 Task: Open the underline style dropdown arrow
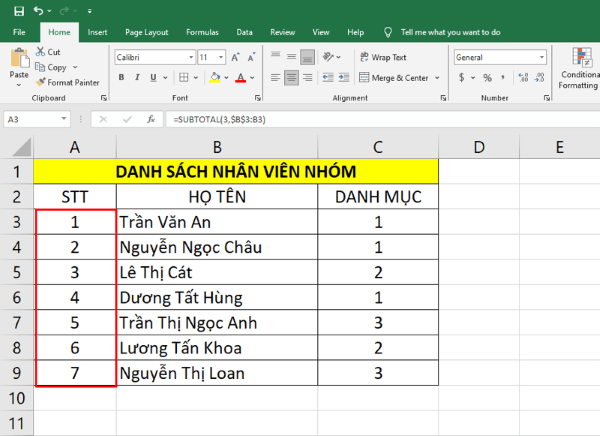pos(165,78)
